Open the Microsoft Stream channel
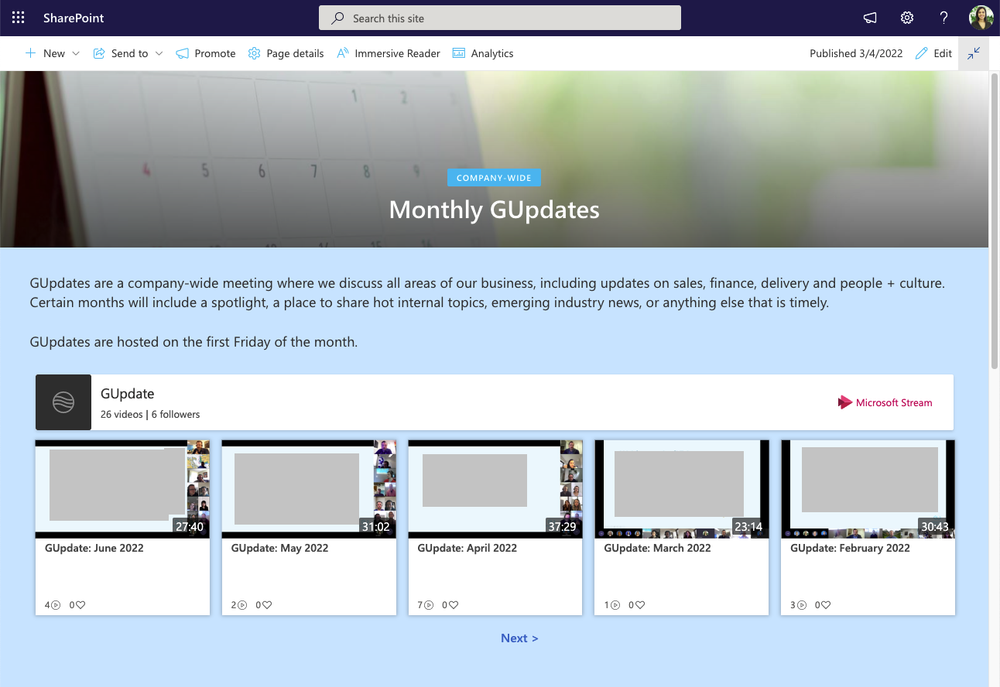The height and width of the screenshot is (687, 1000). coord(884,402)
